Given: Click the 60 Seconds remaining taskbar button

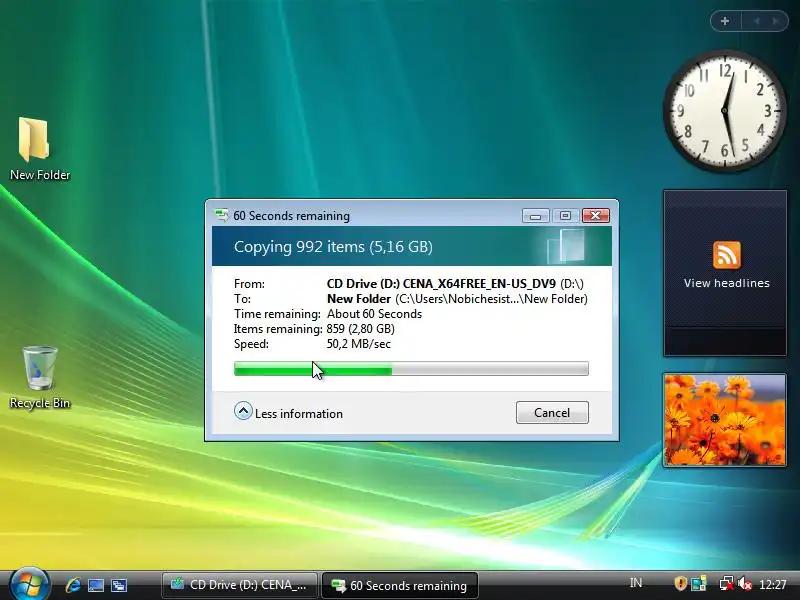Looking at the screenshot, I should [399, 585].
